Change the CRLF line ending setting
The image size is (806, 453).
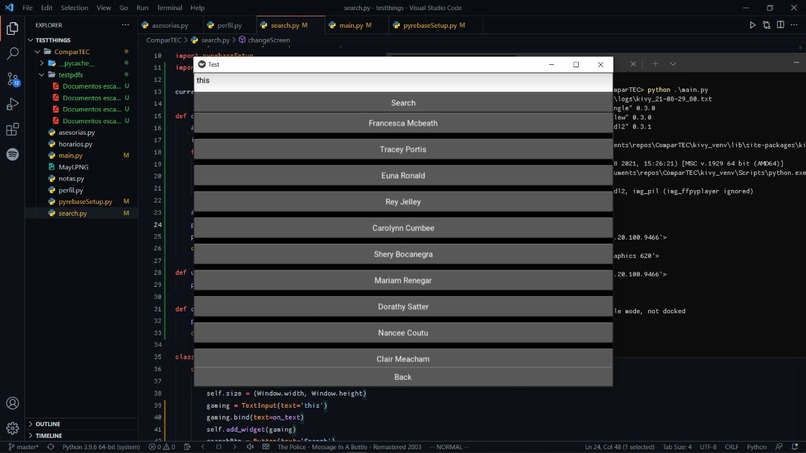731,447
